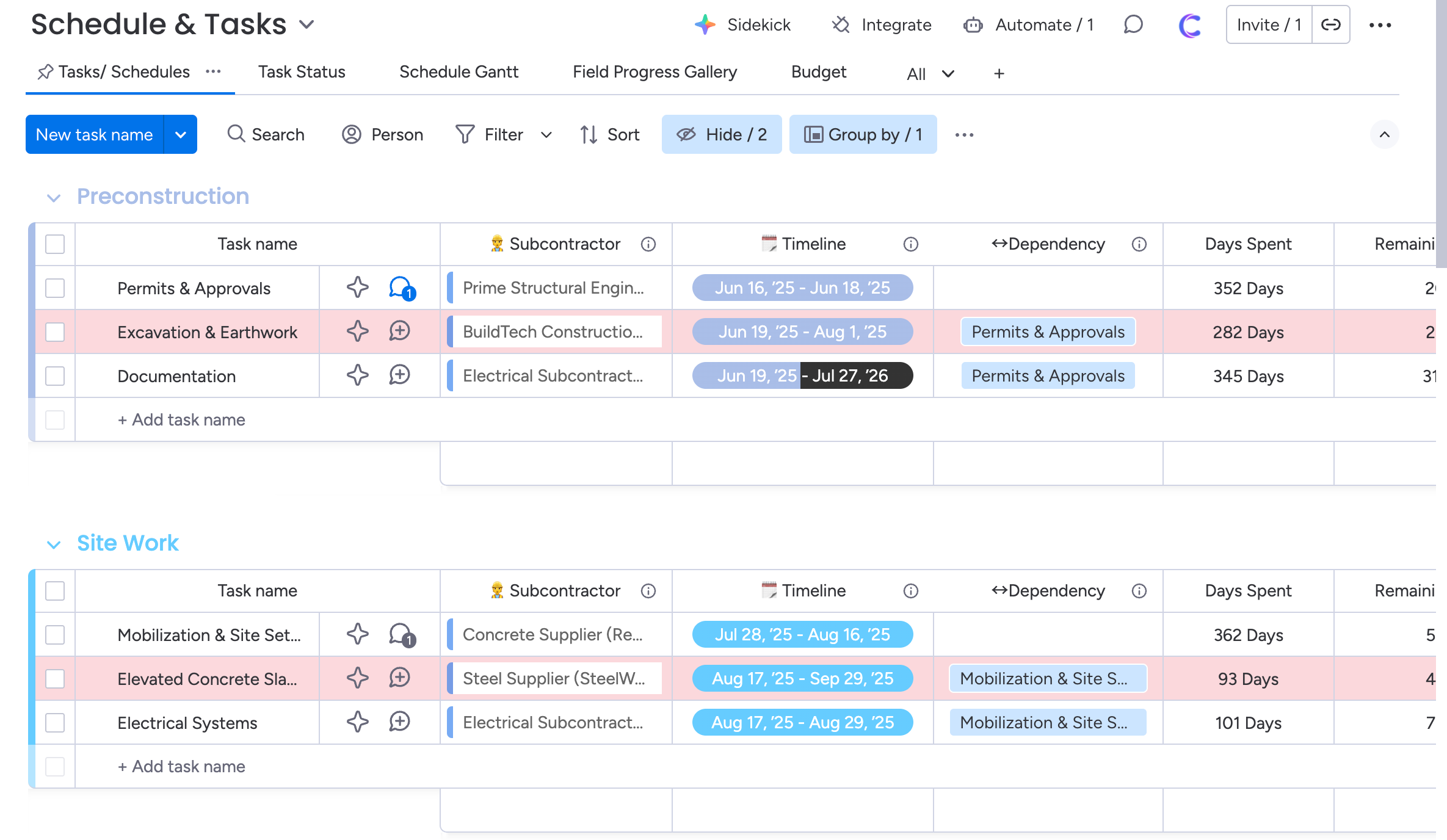Click the Invite / 1 button

[x=1269, y=25]
